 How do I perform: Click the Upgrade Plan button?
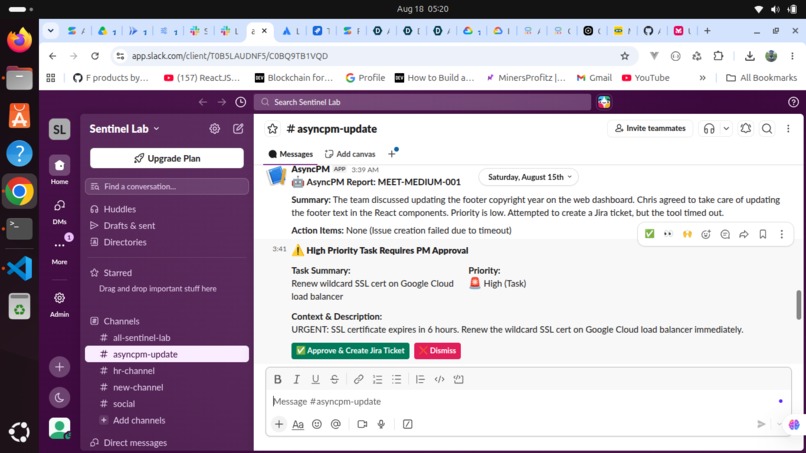tap(167, 158)
